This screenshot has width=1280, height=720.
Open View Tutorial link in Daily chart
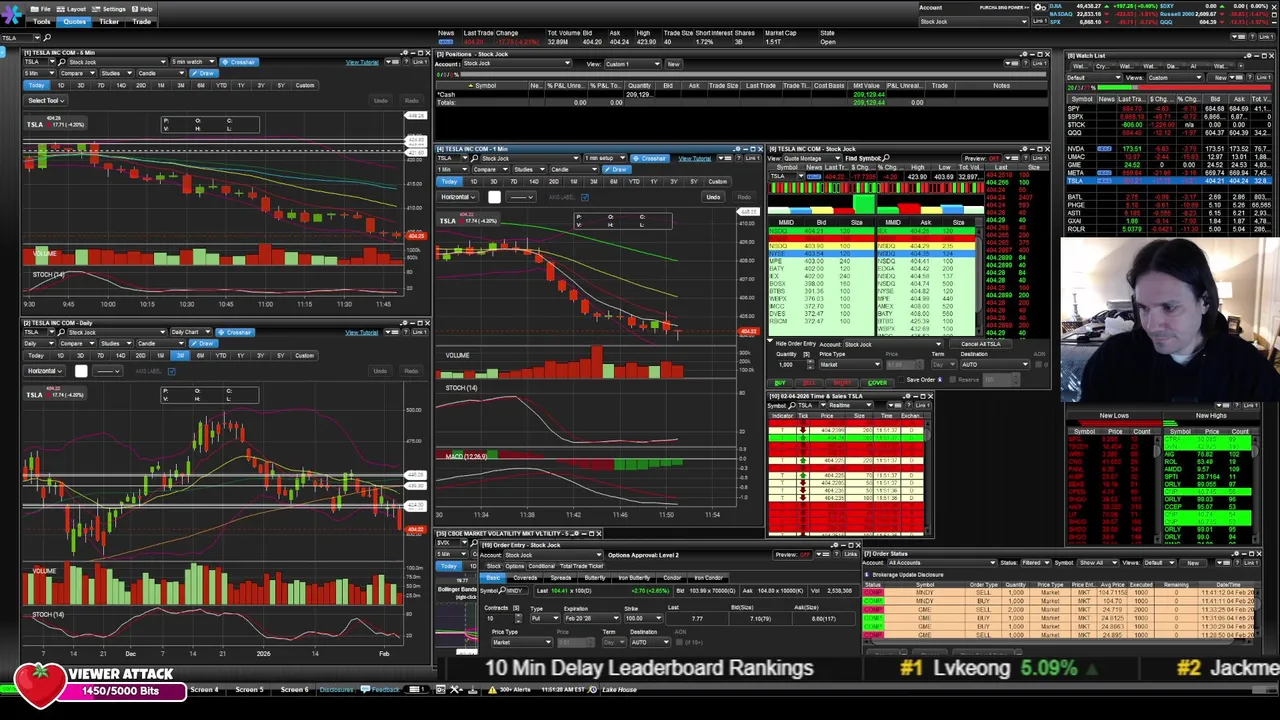click(x=362, y=332)
